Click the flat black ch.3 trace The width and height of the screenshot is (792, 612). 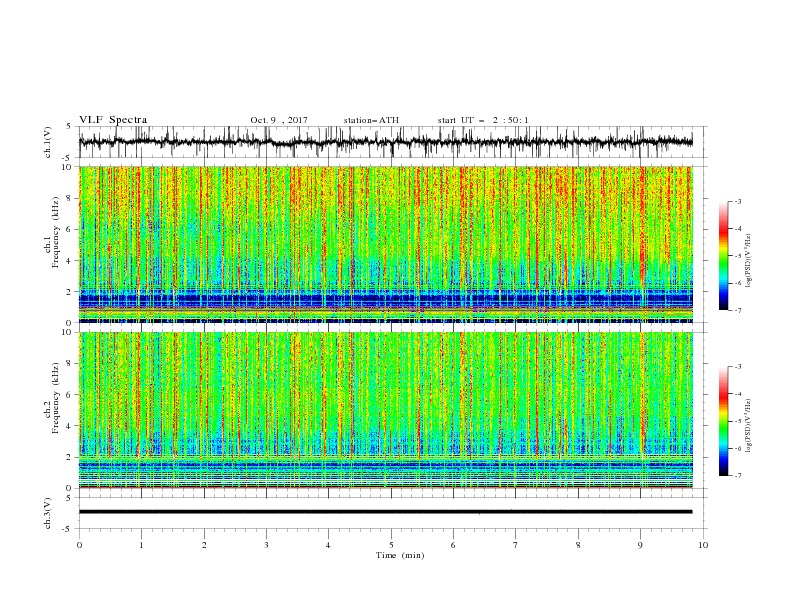(x=385, y=512)
